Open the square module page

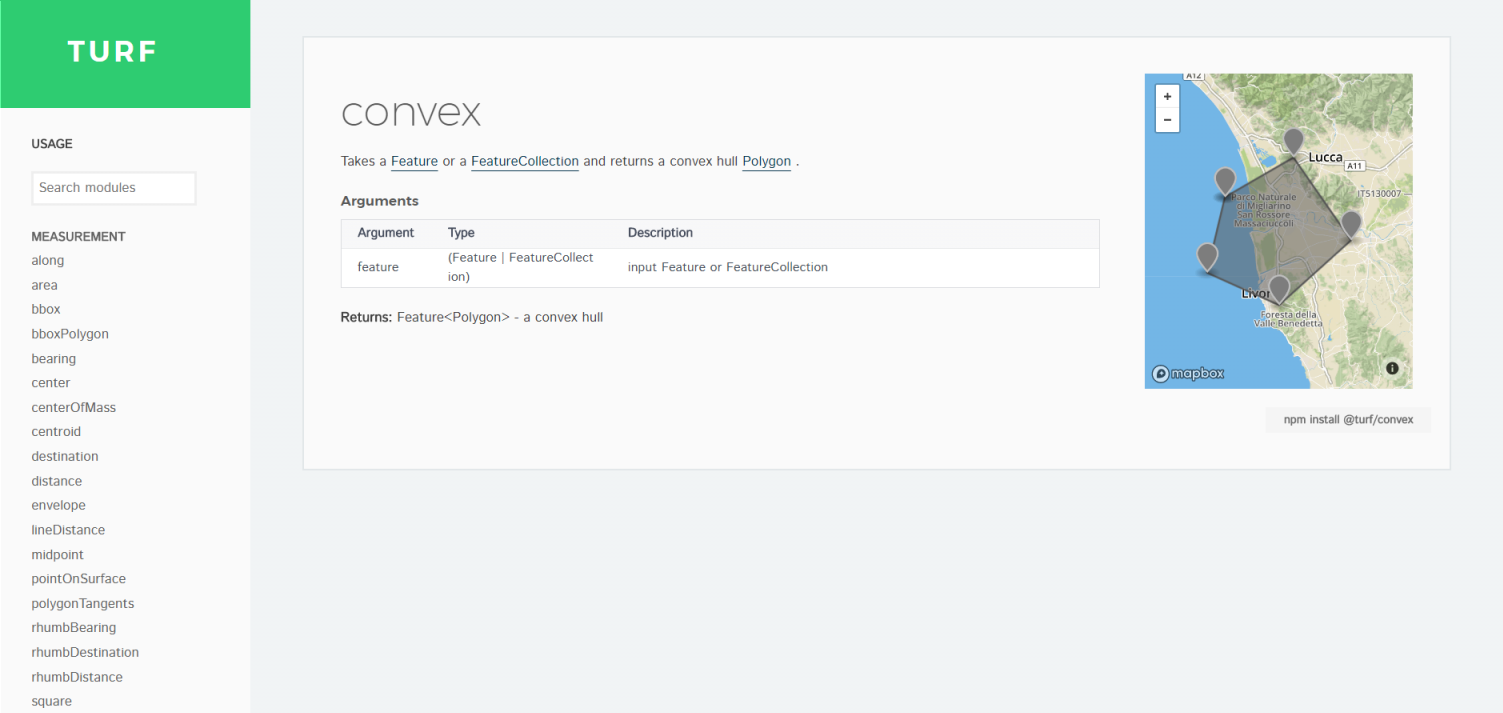click(51, 700)
